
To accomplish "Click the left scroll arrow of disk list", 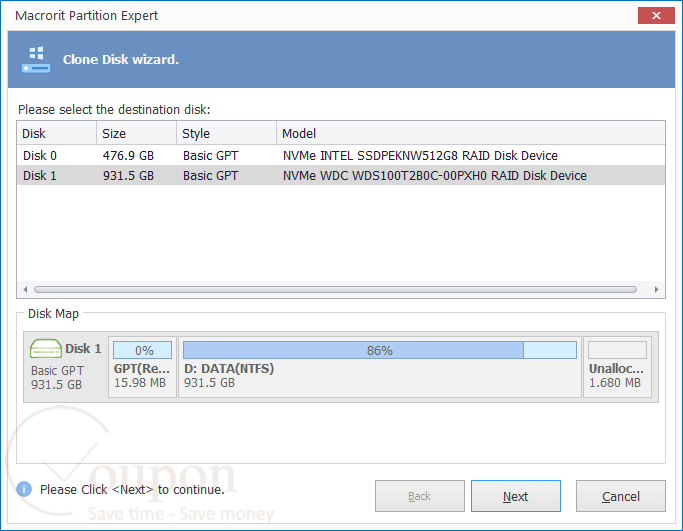I will (25, 289).
